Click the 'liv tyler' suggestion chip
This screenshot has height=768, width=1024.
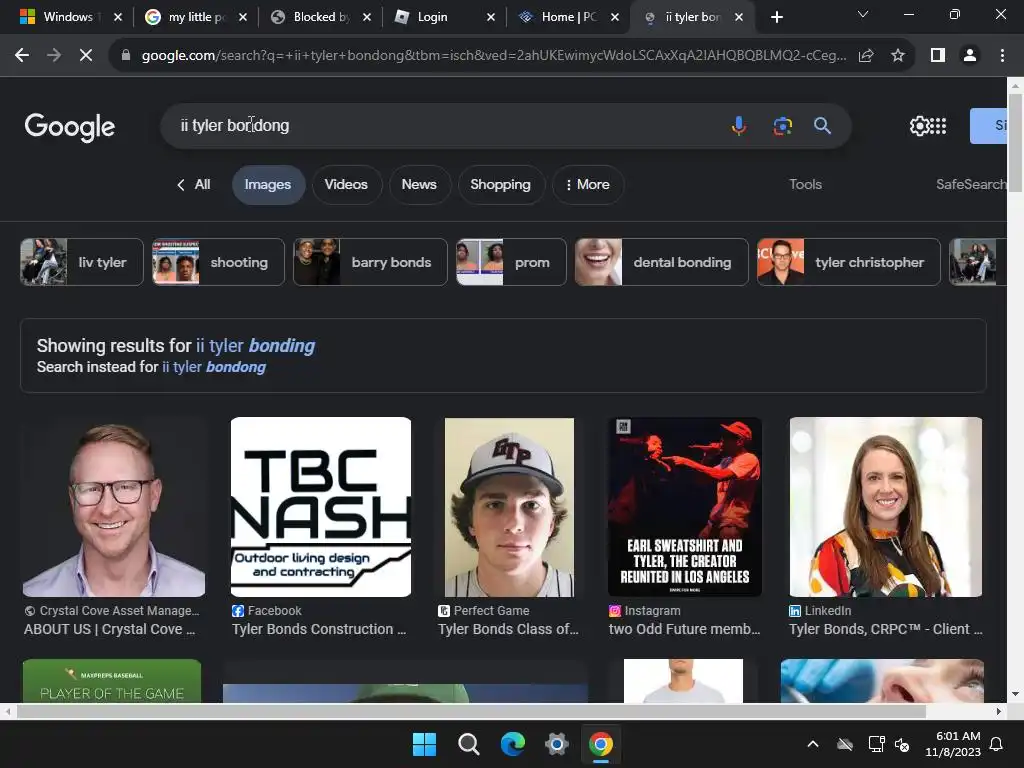point(82,262)
